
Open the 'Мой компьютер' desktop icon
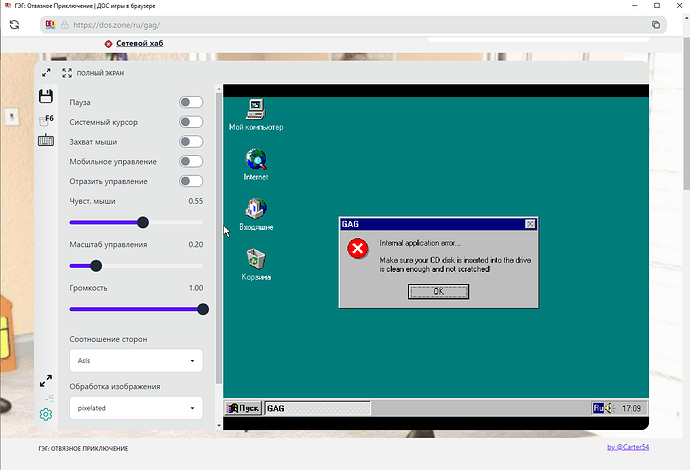click(255, 110)
